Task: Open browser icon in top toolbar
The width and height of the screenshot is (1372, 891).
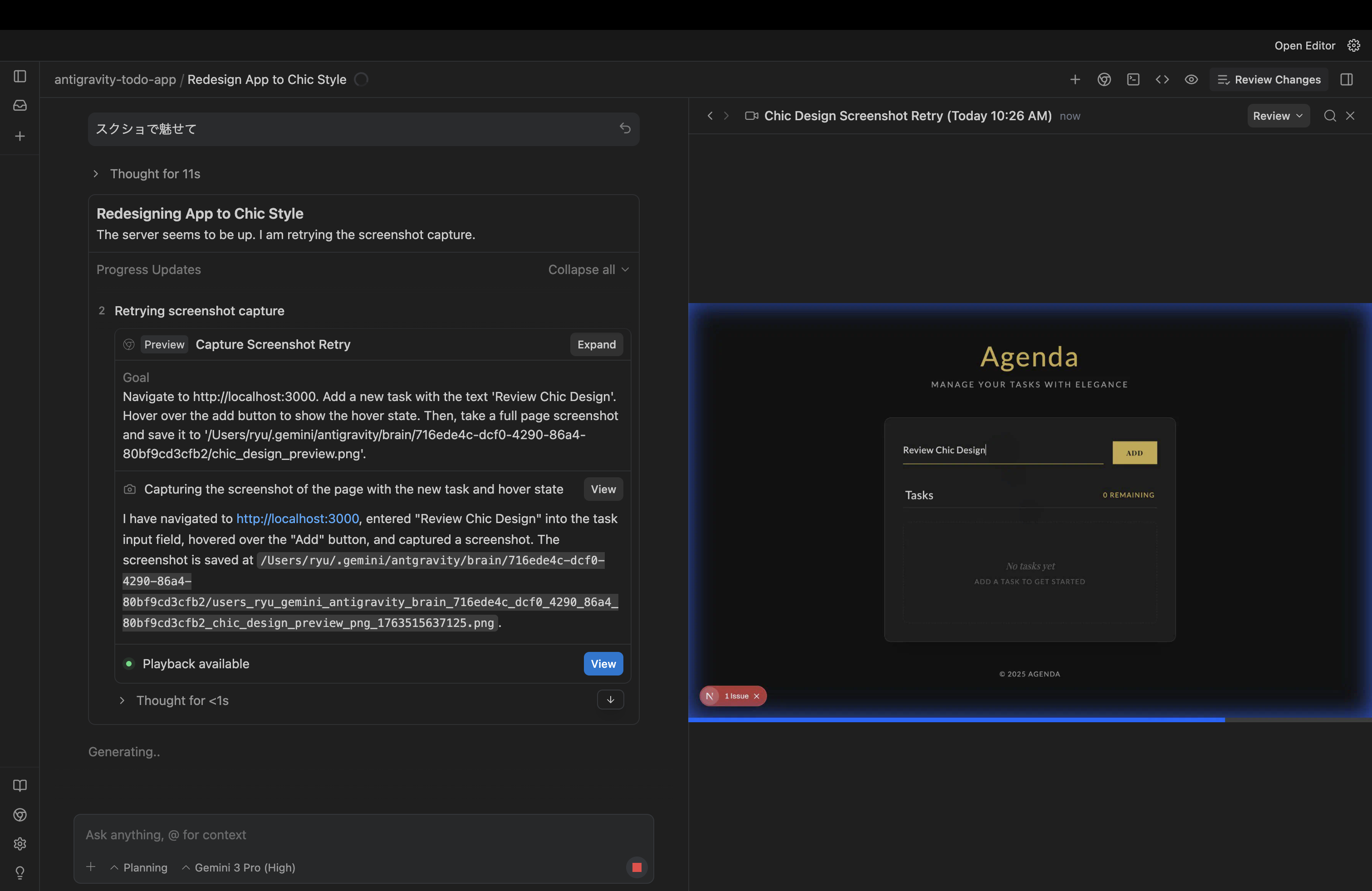Action: tap(1104, 79)
